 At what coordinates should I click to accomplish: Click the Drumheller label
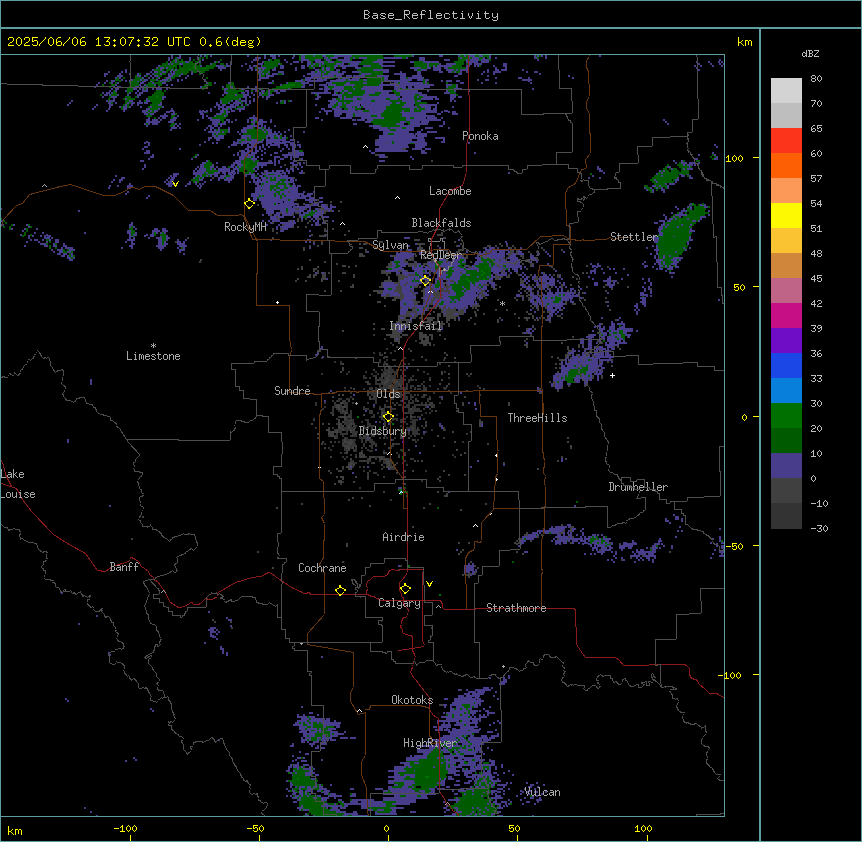click(638, 487)
